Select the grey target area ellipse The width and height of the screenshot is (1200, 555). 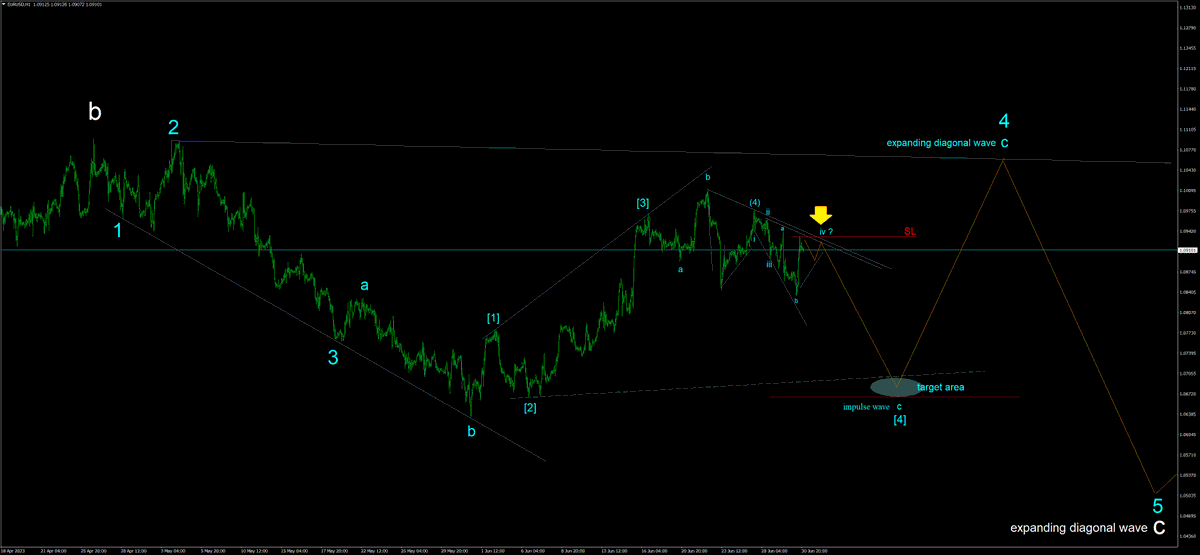896,386
